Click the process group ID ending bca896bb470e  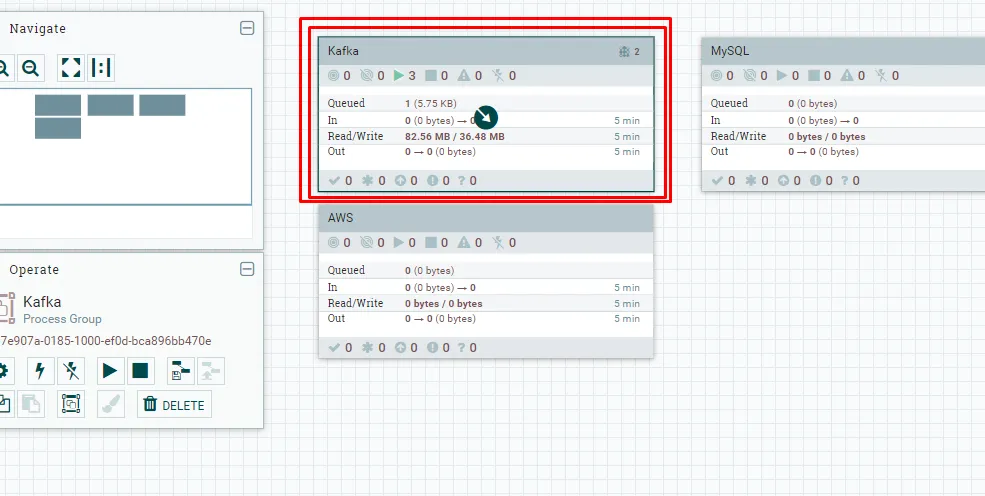(106, 341)
